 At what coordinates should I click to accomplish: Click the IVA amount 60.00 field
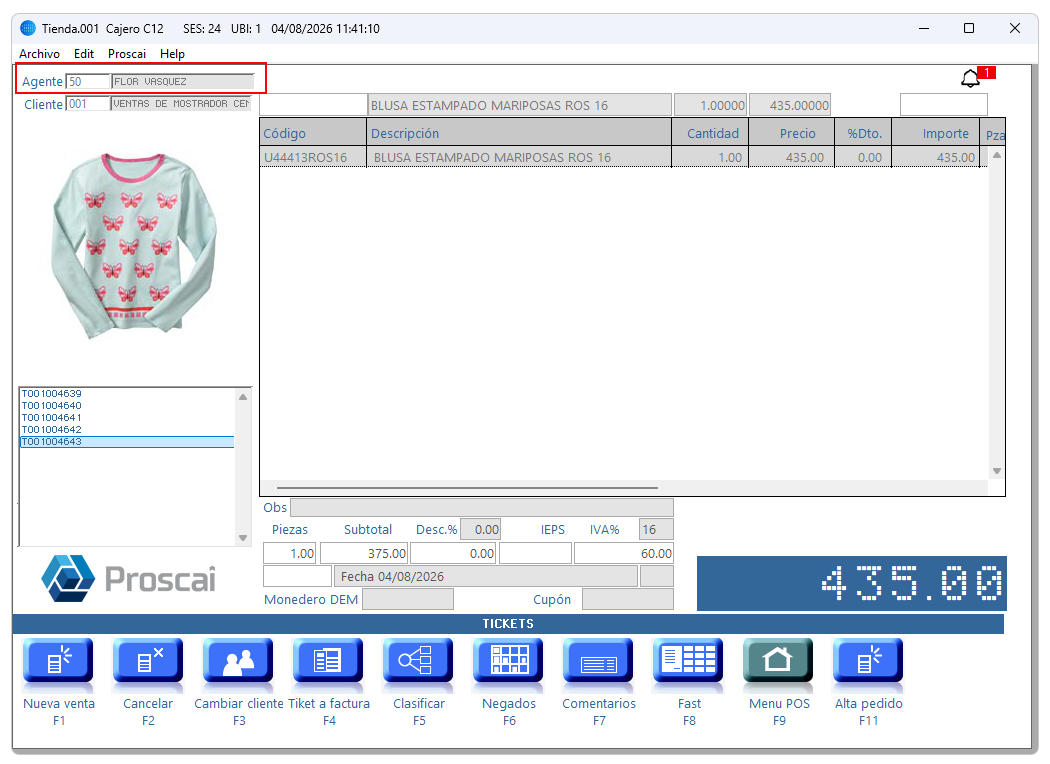pyautogui.click(x=624, y=554)
